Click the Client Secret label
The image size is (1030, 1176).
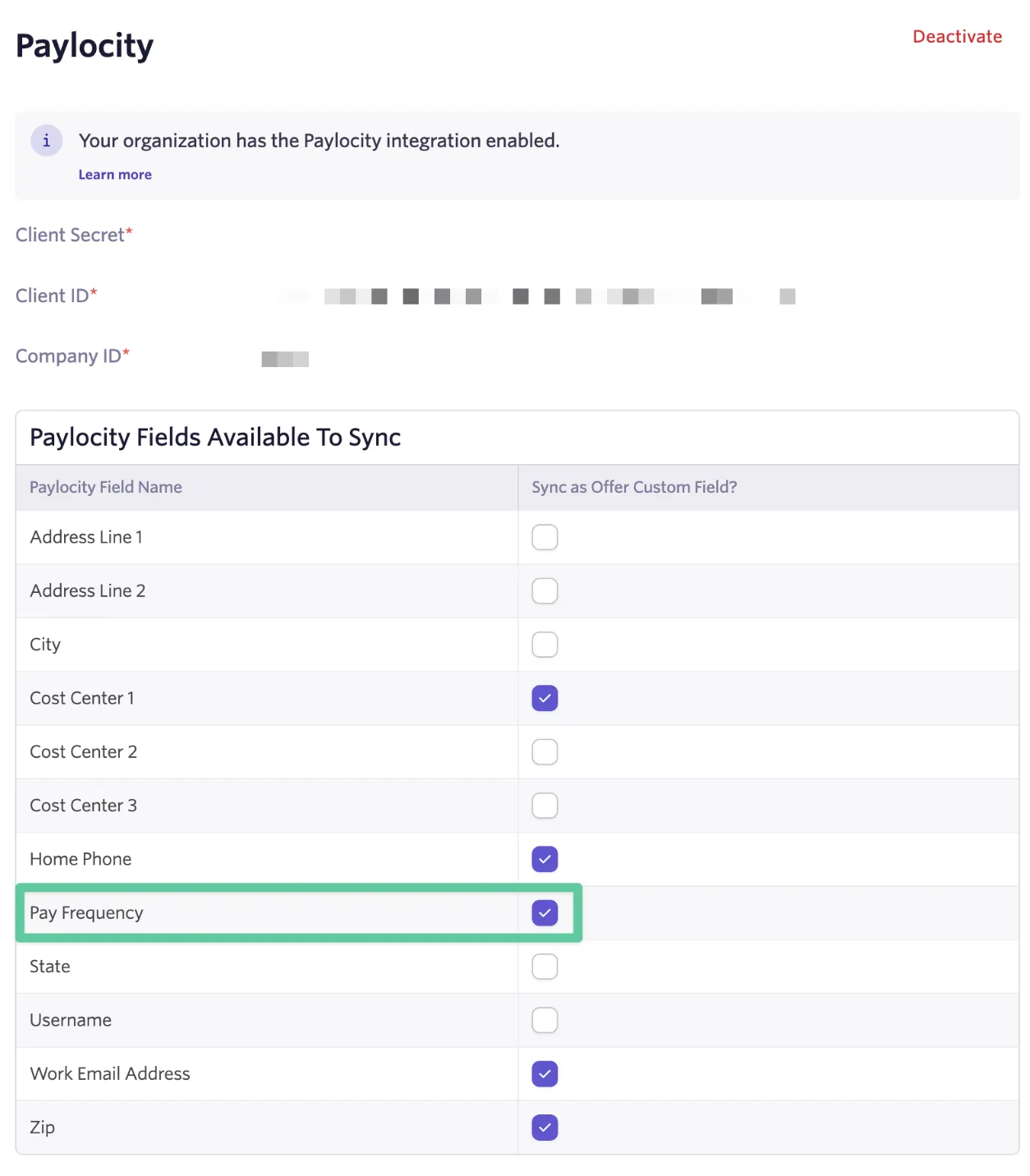pos(74,235)
